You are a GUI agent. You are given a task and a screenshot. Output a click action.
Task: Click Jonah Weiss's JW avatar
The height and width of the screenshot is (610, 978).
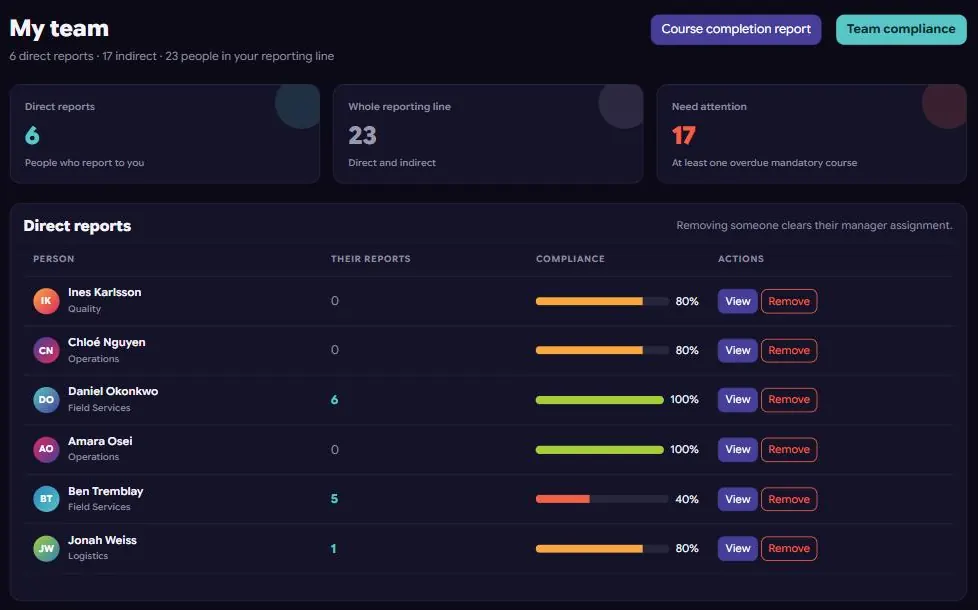click(46, 548)
